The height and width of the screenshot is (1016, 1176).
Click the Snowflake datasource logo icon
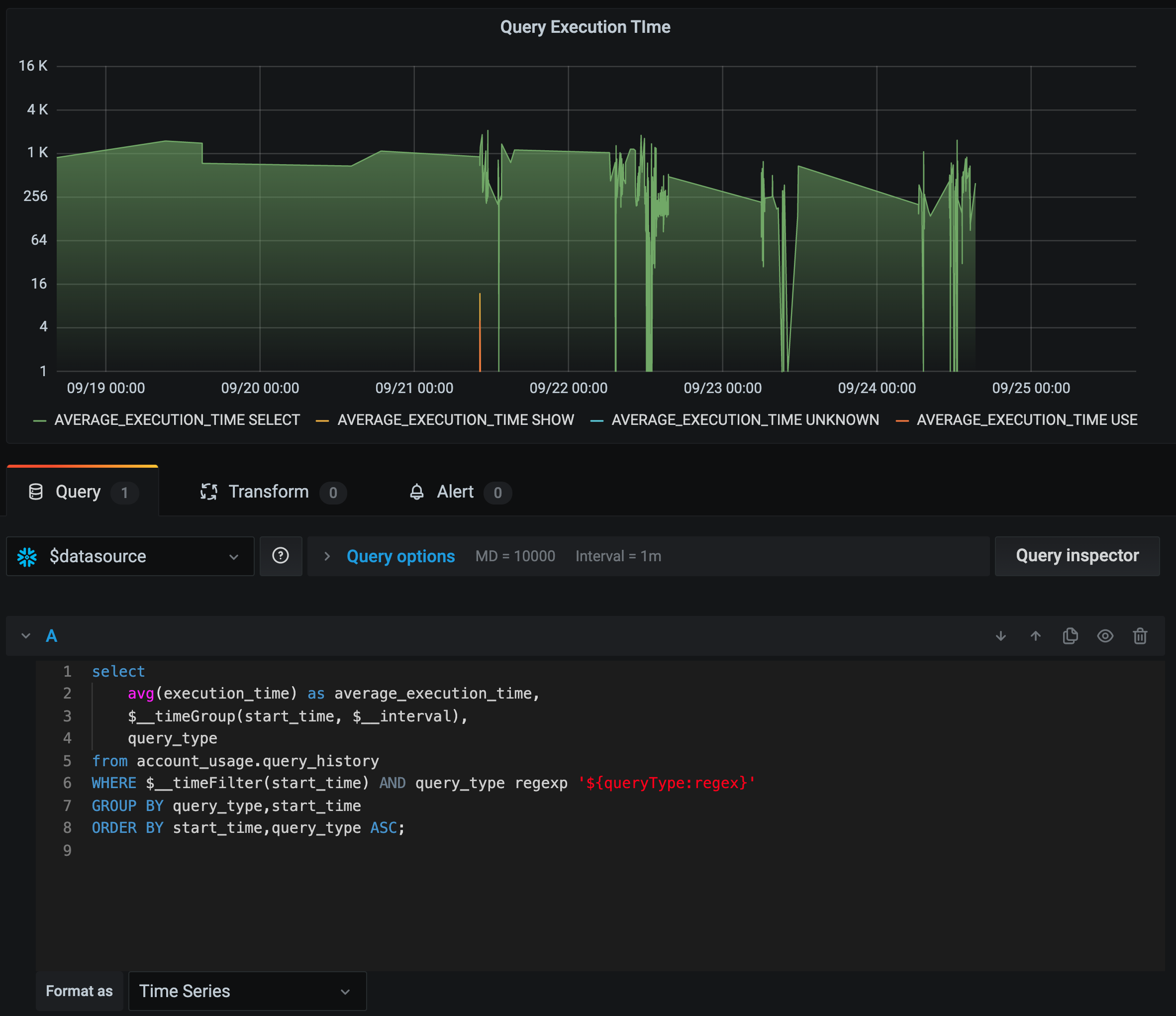point(27,557)
